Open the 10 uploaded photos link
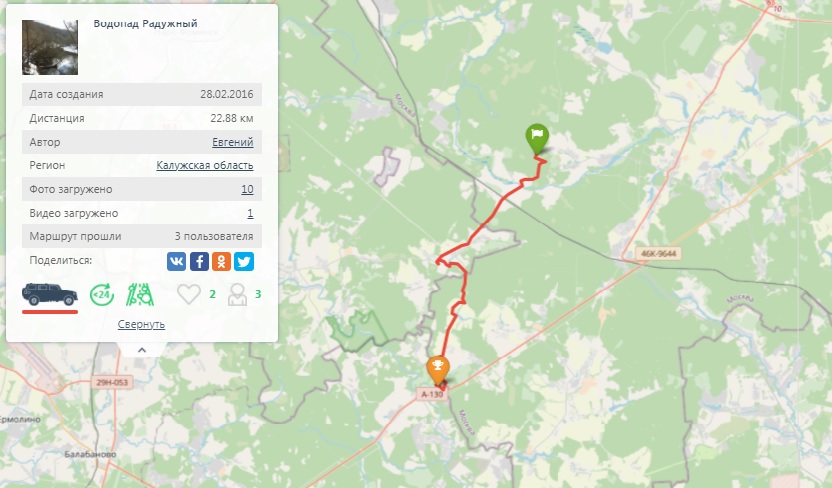The height and width of the screenshot is (488, 832). coord(247,189)
